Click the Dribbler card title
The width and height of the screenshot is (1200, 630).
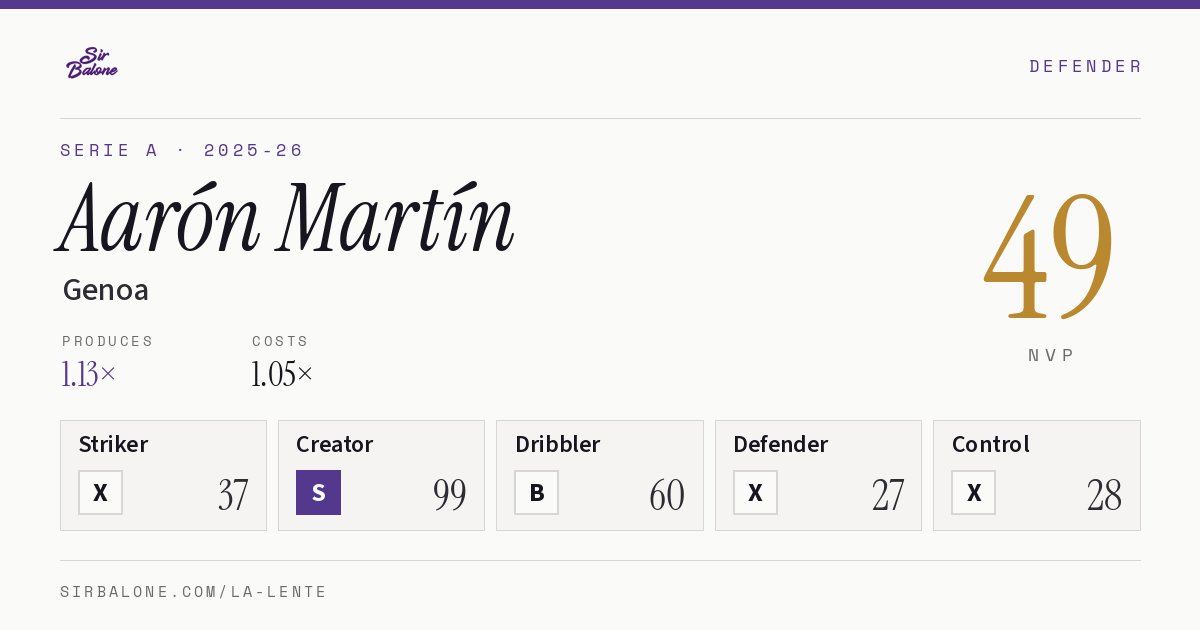[558, 444]
